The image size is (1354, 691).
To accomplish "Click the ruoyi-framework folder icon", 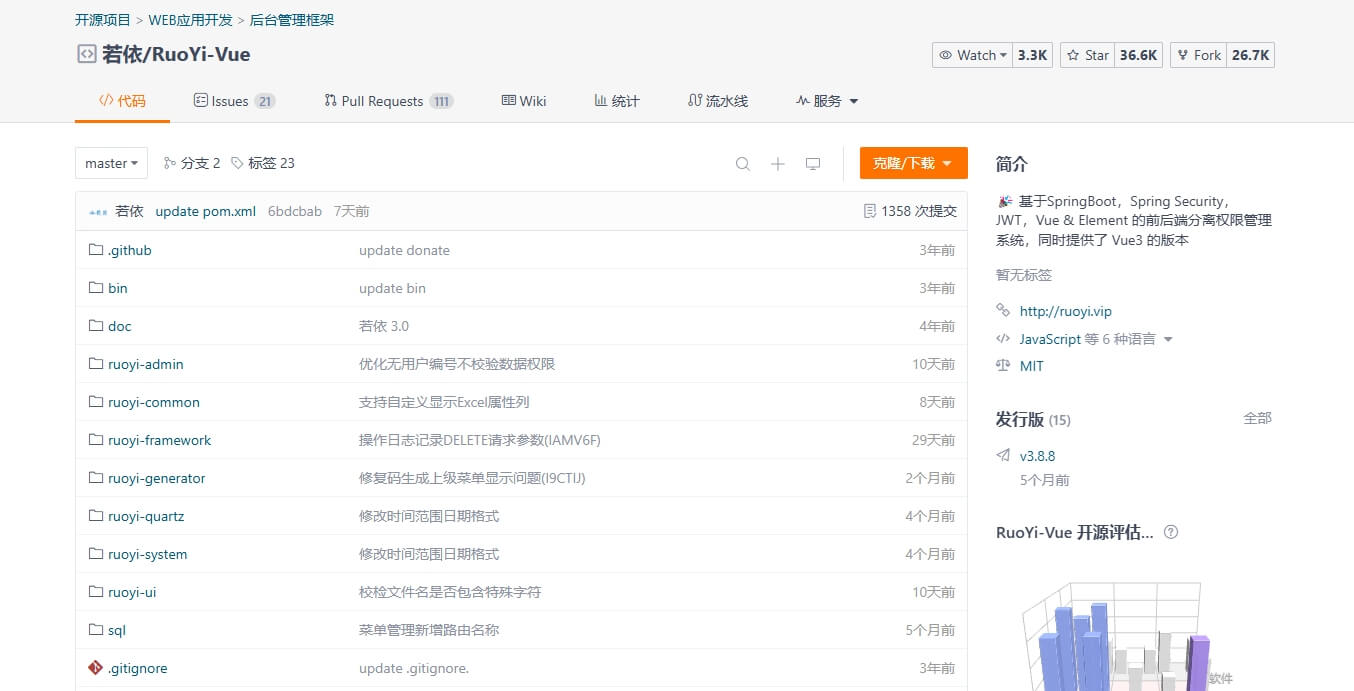I will 96,440.
